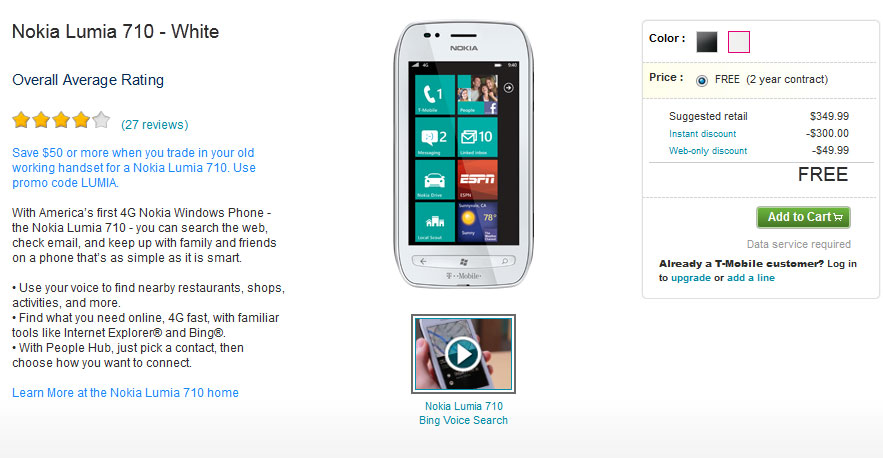The width and height of the screenshot is (883, 458).
Task: Play the Bing Voice Search video
Action: click(x=463, y=354)
